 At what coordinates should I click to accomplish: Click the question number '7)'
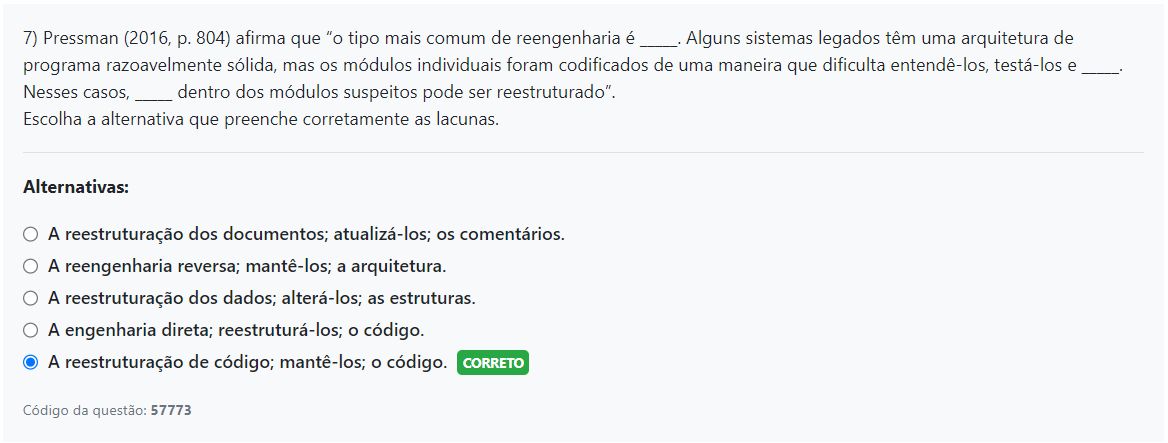(31, 40)
